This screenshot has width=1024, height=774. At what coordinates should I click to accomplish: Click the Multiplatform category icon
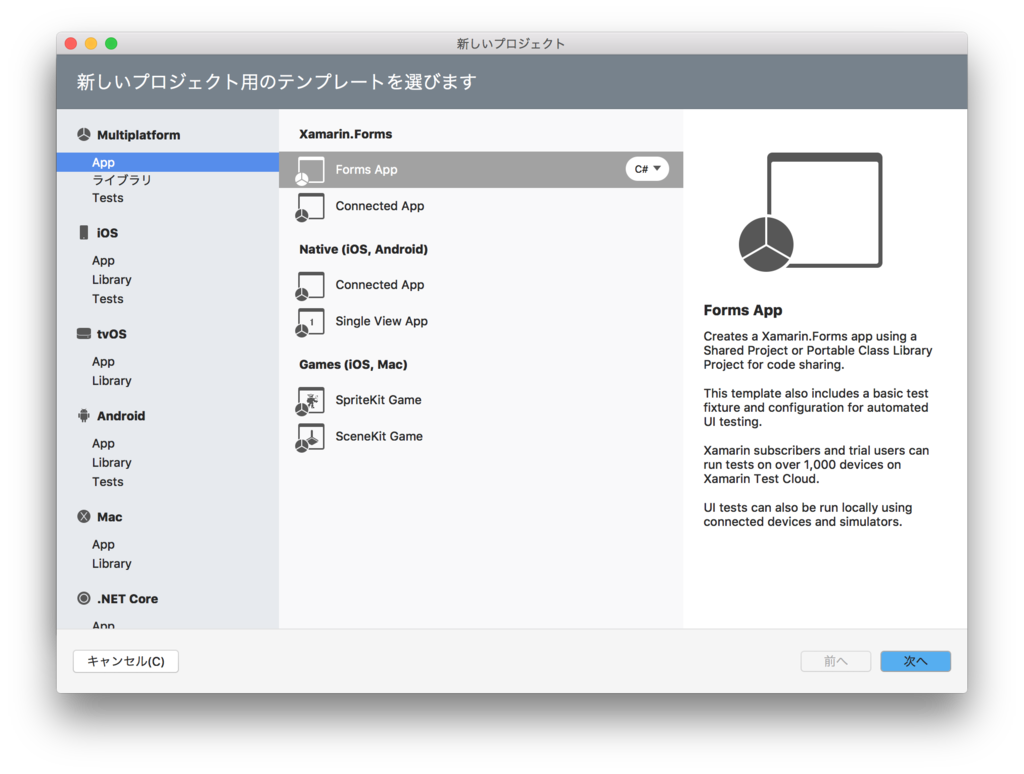click(x=84, y=135)
